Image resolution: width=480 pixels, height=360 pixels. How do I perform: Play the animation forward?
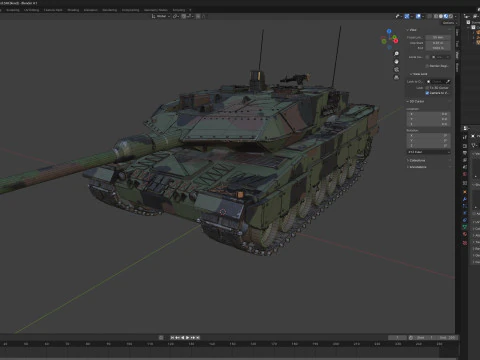(x=187, y=337)
